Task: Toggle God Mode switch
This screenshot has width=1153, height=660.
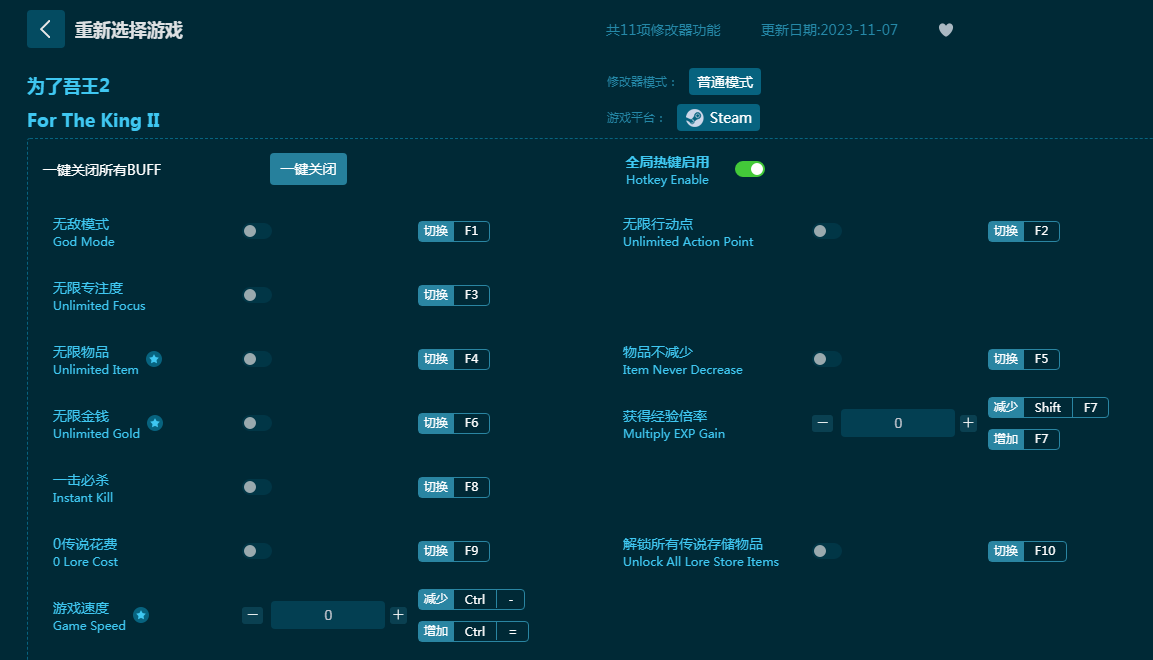Action: [257, 231]
